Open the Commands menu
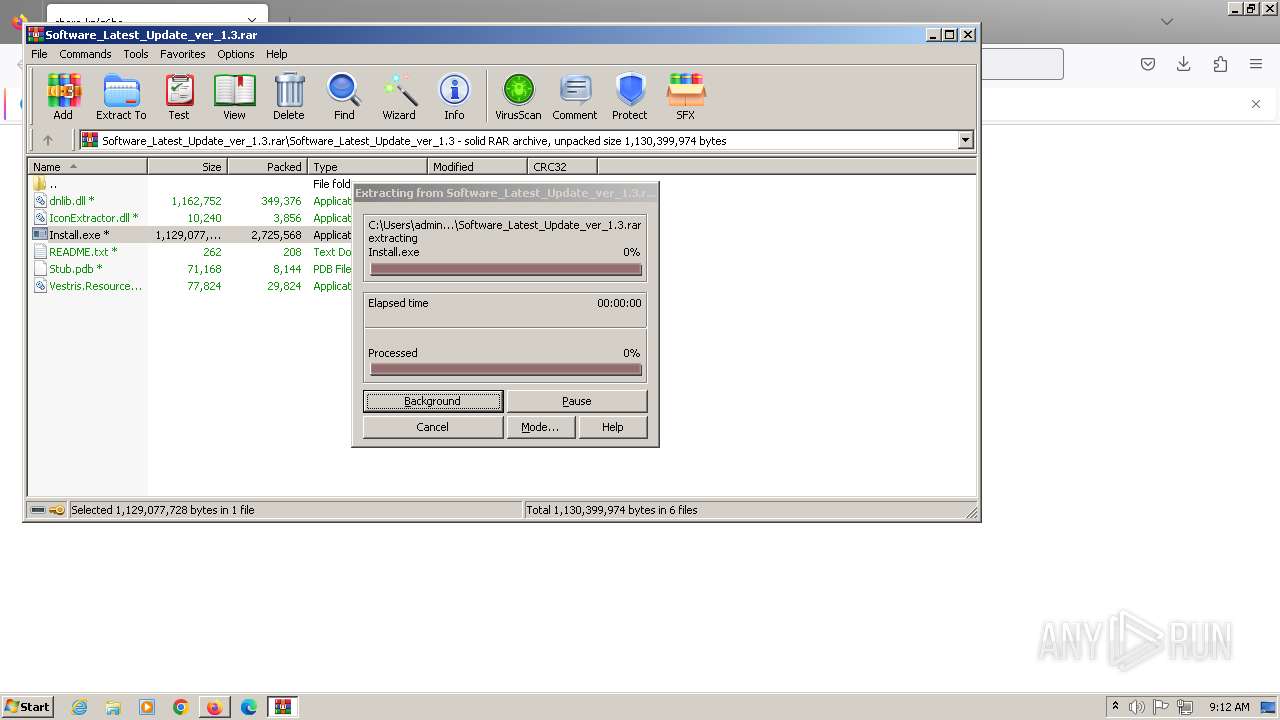Image resolution: width=1280 pixels, height=720 pixels. point(85,54)
